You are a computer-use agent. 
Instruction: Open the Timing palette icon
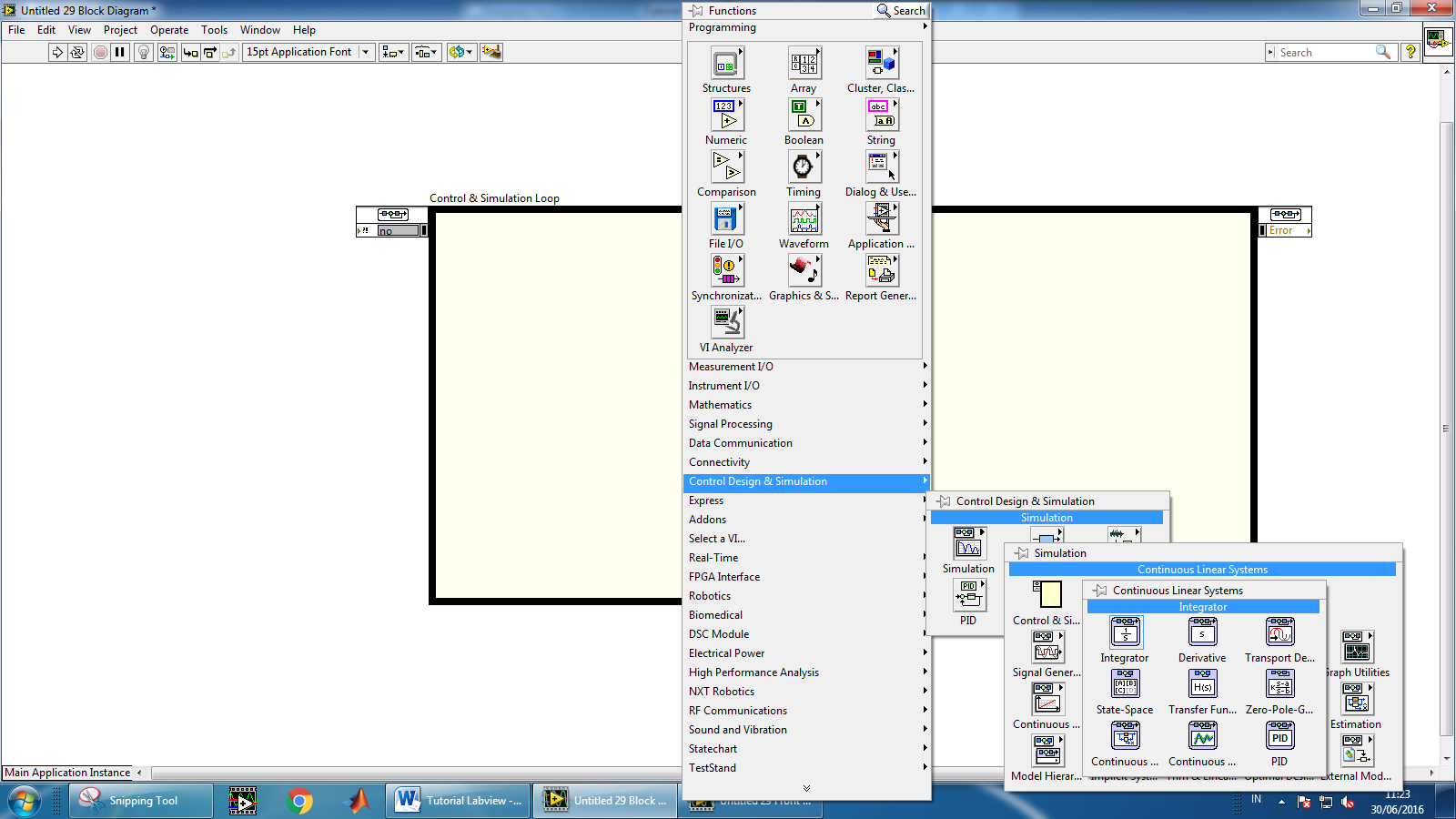tap(804, 167)
